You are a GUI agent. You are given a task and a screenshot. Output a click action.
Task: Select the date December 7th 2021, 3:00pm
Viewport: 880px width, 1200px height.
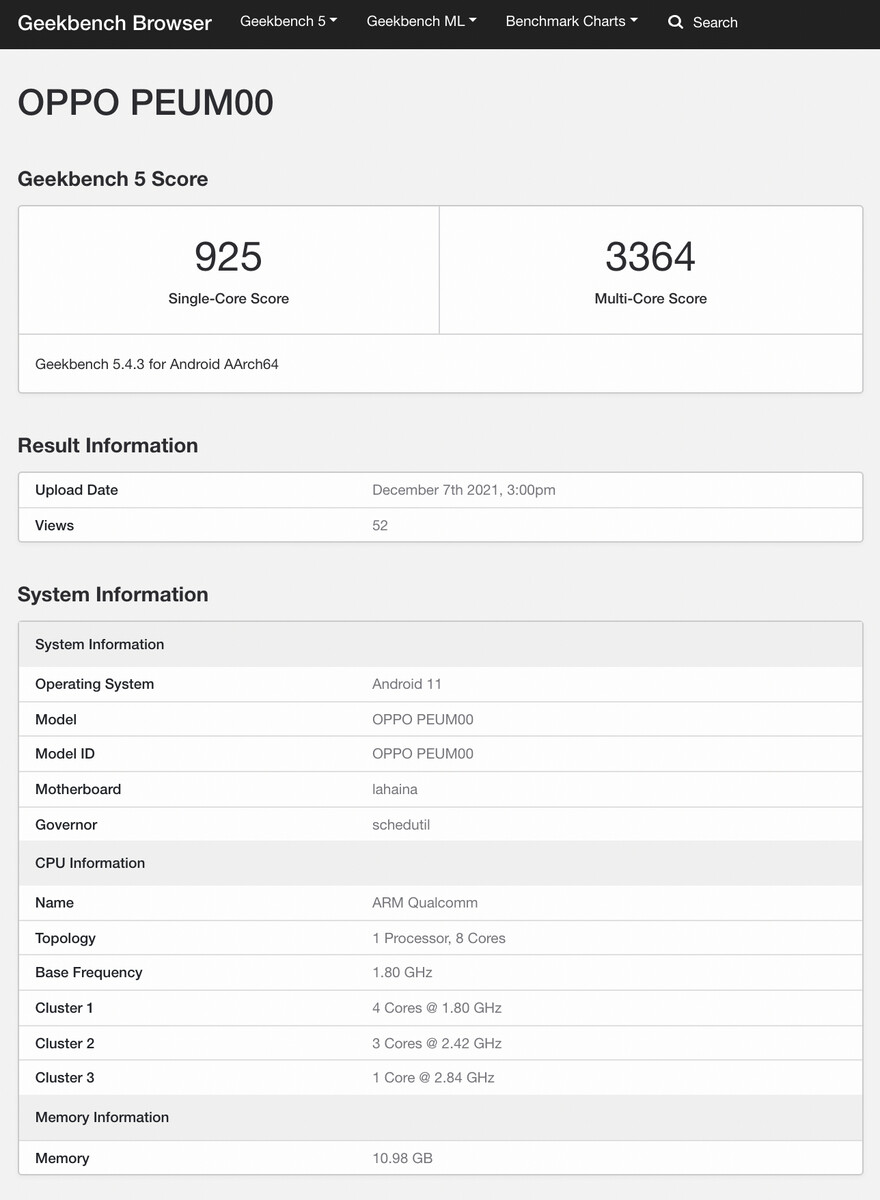tap(464, 490)
